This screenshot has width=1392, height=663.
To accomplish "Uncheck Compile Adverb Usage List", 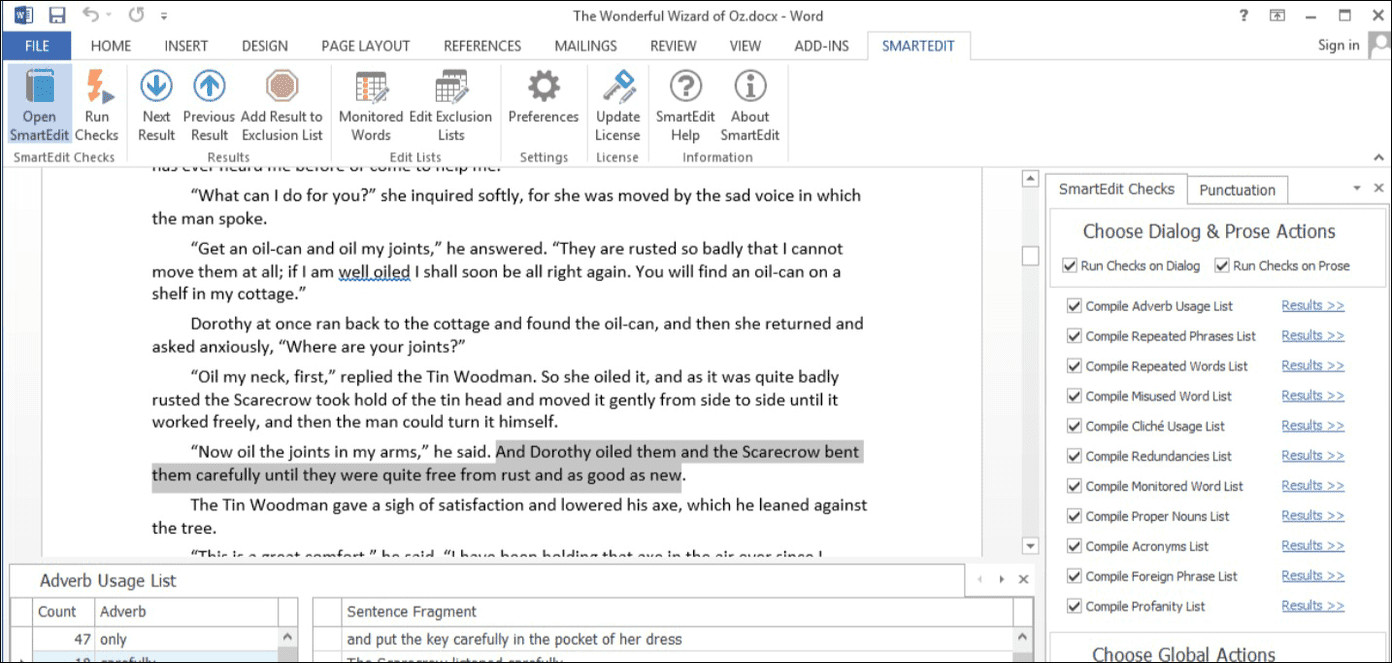I will [x=1074, y=306].
